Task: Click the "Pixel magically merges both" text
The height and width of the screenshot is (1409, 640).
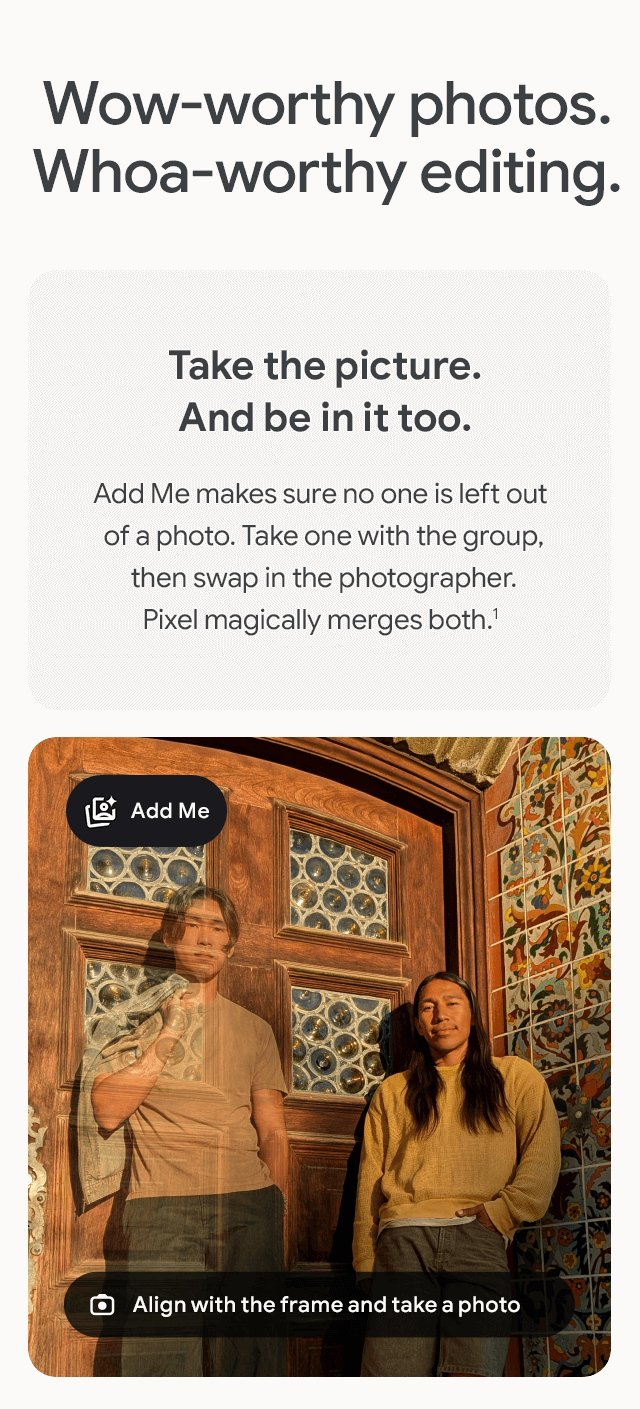Action: pos(315,620)
